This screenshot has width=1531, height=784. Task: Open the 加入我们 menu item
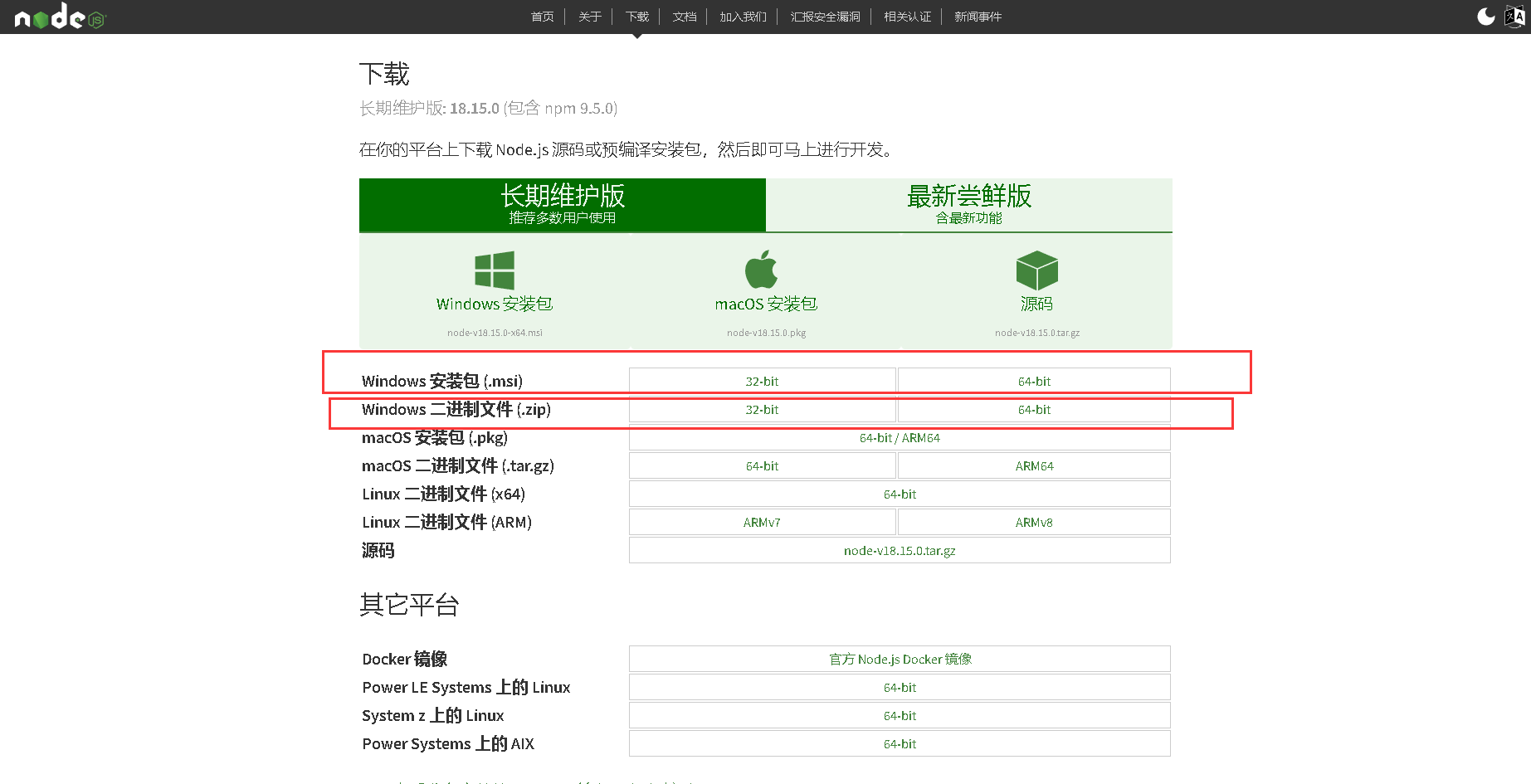743,17
